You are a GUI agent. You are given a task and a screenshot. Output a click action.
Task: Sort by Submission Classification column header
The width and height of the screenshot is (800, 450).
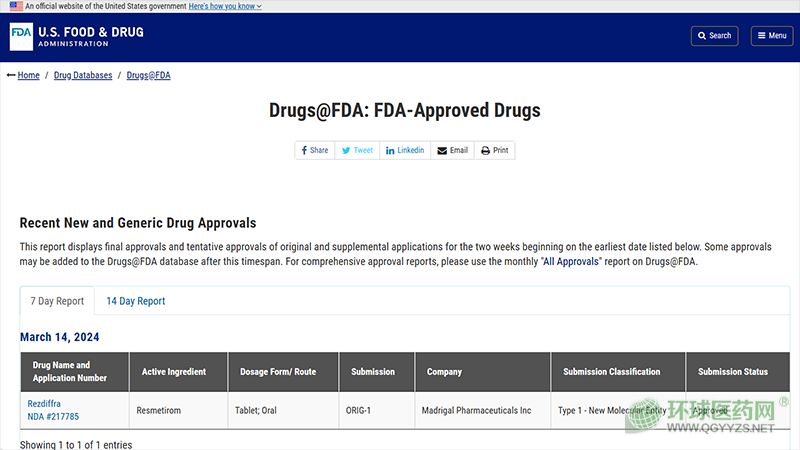click(611, 372)
